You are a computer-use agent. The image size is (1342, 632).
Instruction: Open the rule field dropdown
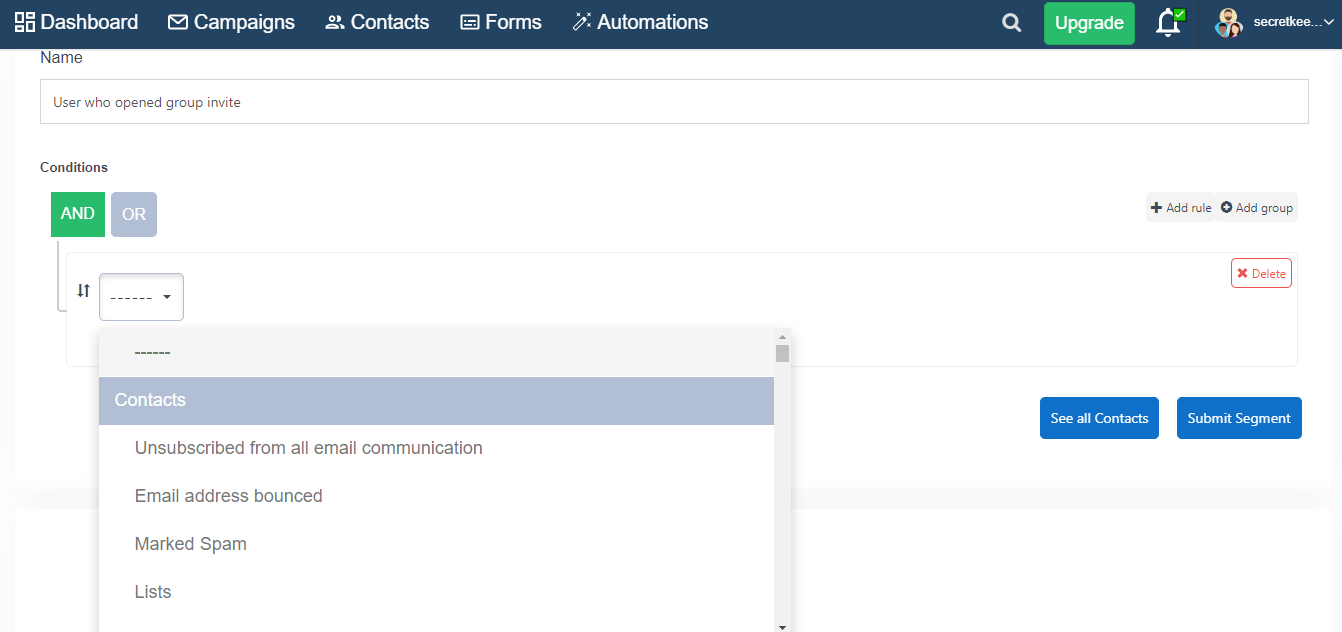[141, 297]
